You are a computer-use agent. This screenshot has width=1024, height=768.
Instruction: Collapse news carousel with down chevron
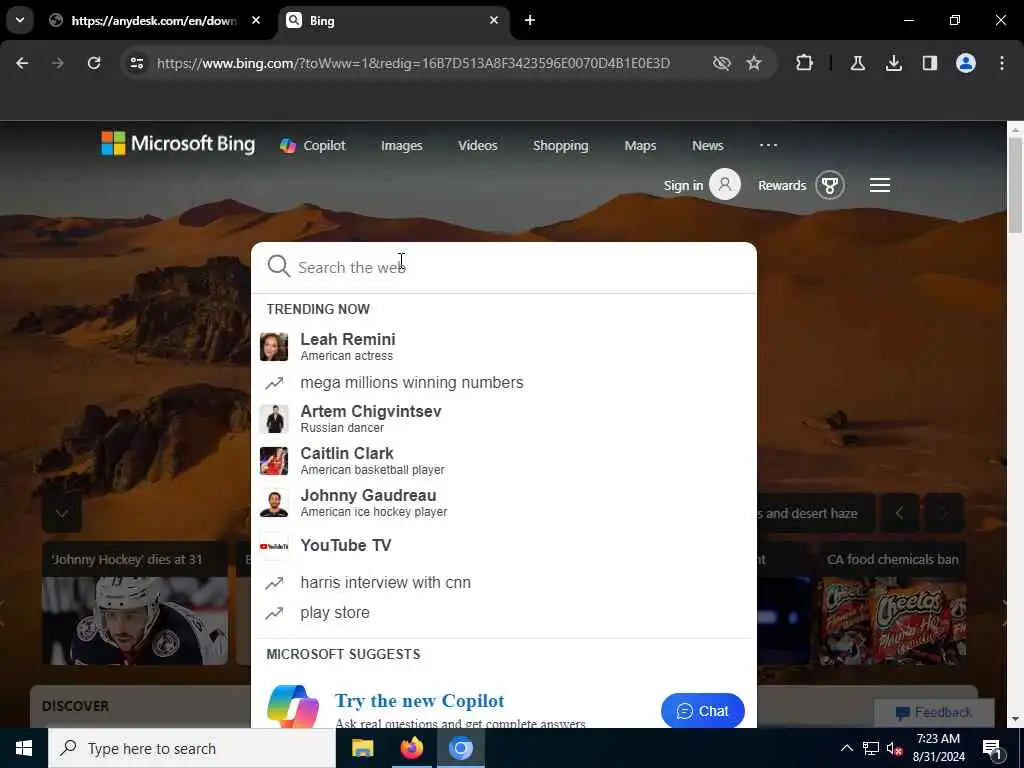(61, 513)
